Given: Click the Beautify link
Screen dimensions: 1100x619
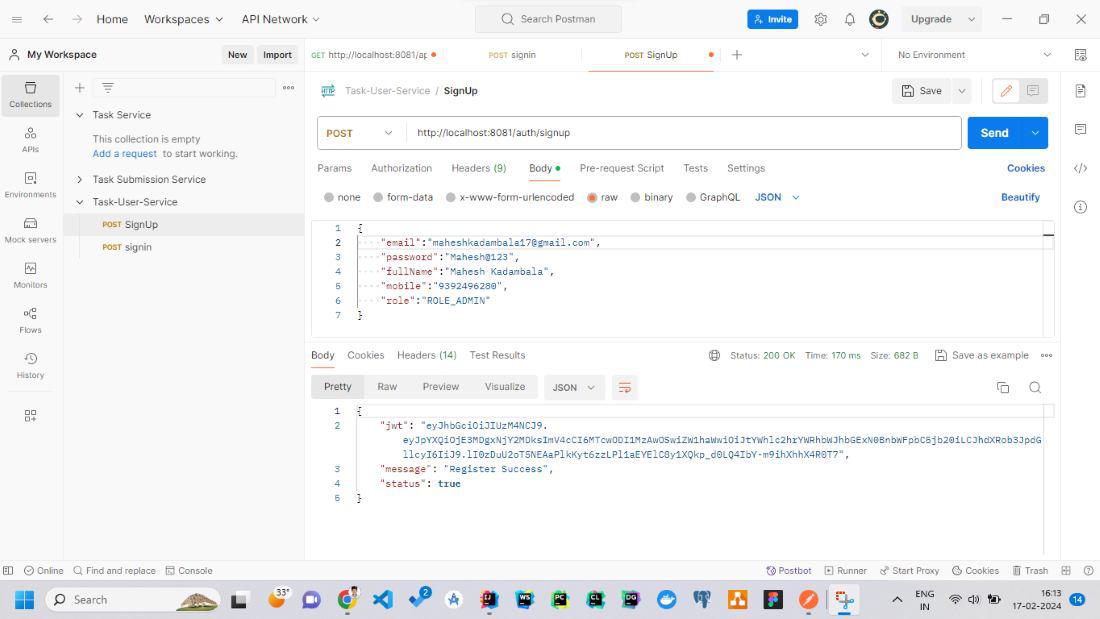Looking at the screenshot, I should click(1020, 197).
